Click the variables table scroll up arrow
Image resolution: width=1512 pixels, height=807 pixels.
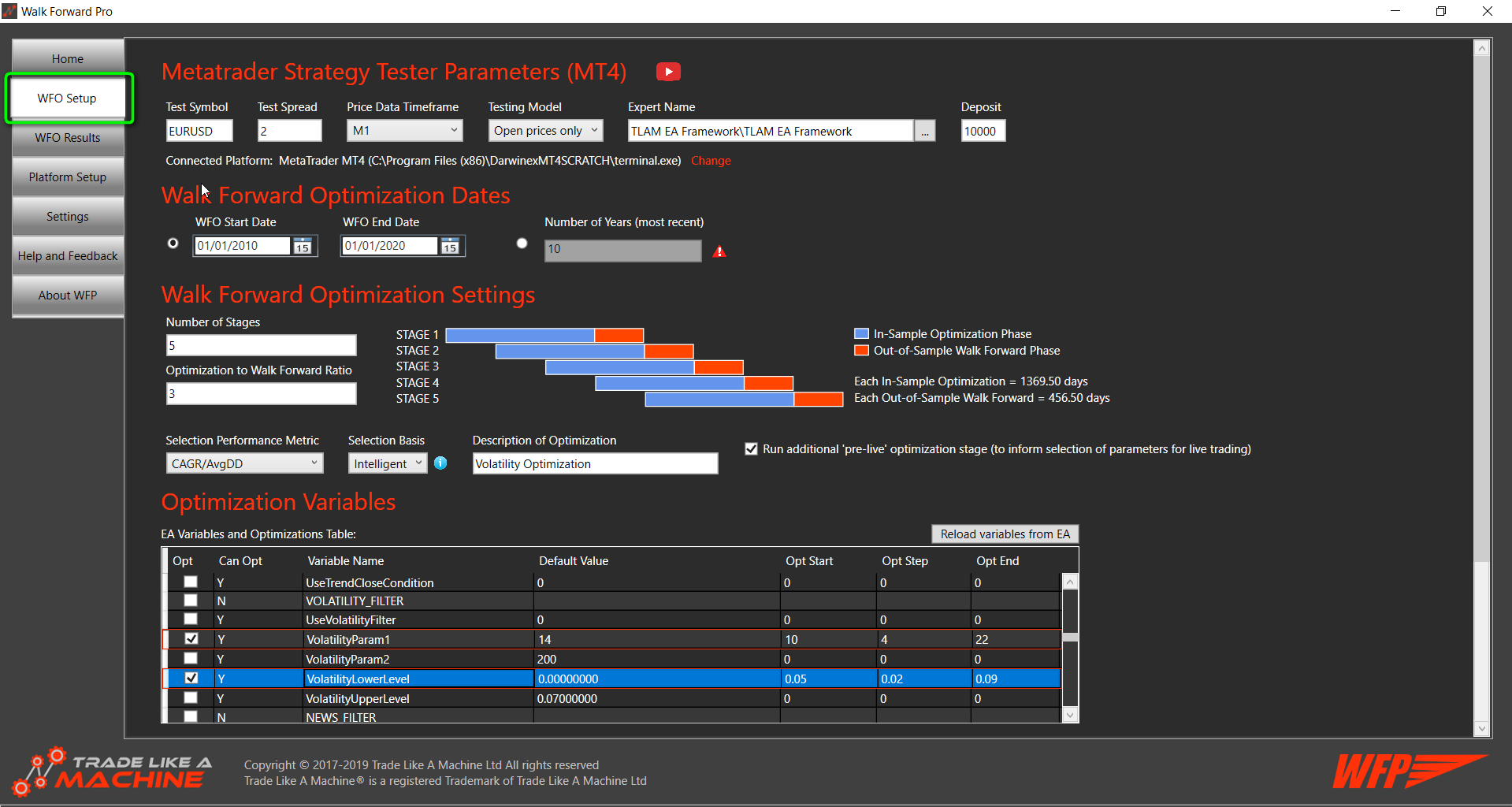point(1070,582)
